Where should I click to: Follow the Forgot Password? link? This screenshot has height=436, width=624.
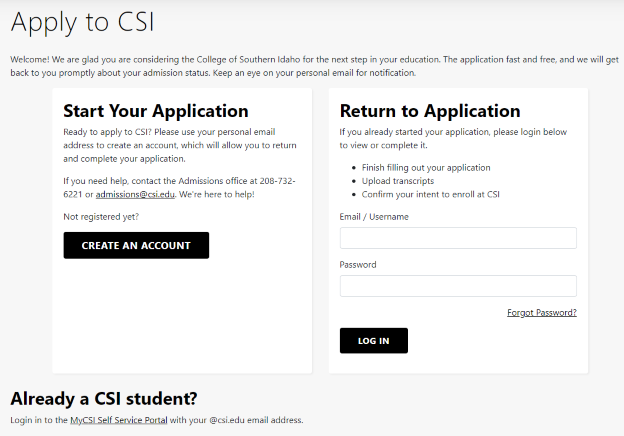click(541, 312)
